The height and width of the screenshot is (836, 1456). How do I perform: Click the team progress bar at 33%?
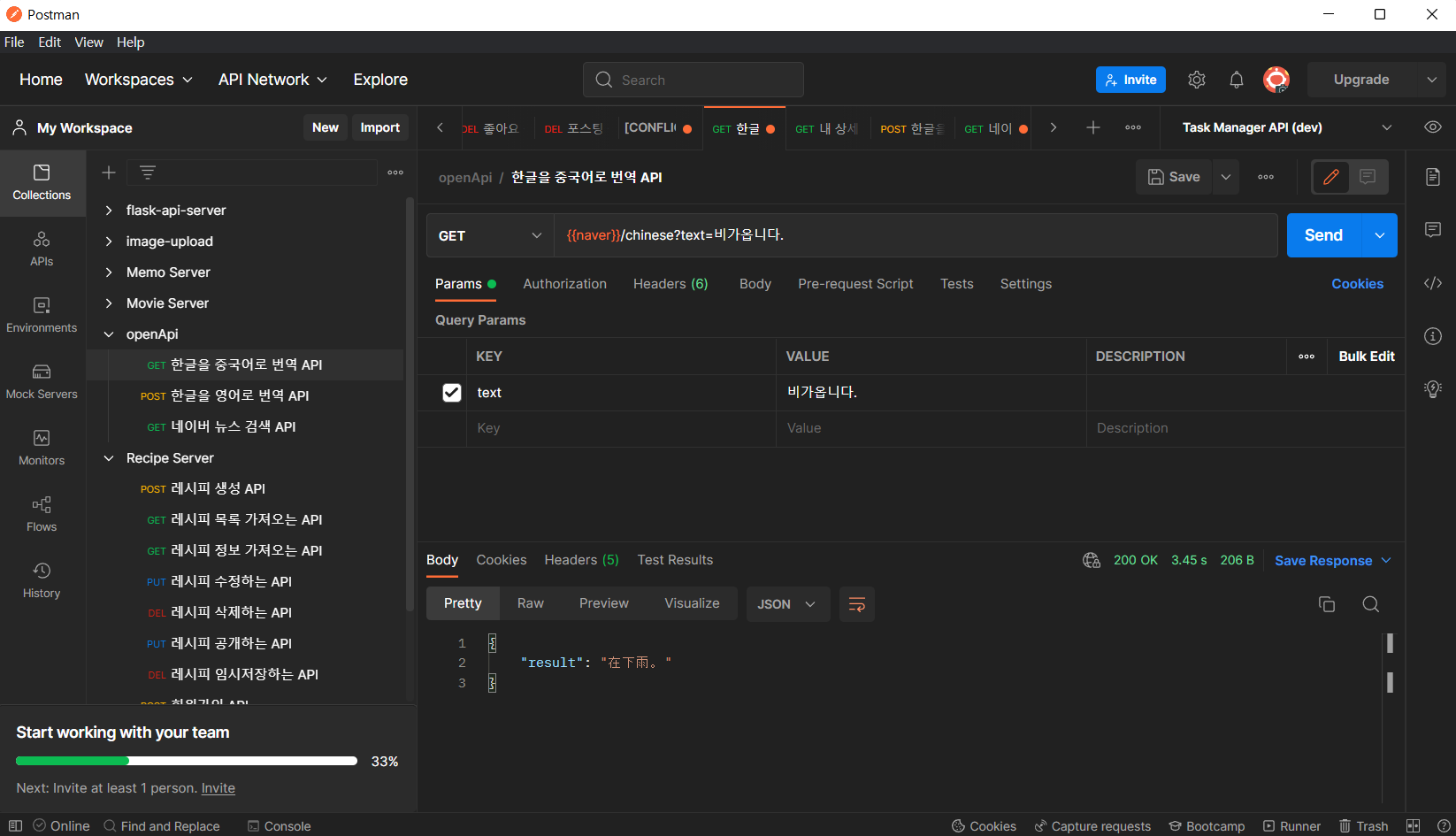[x=187, y=761]
